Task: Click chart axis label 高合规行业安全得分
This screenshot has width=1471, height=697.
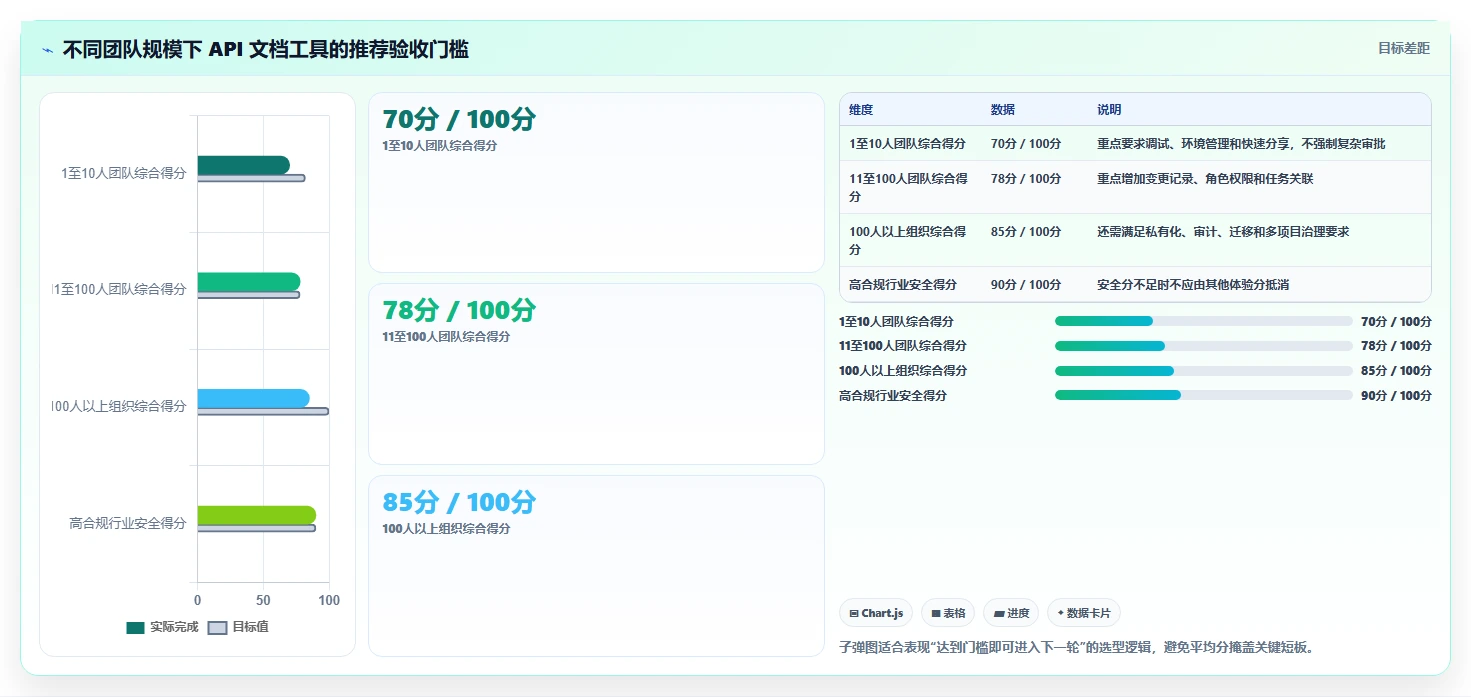Action: pyautogui.click(x=128, y=523)
